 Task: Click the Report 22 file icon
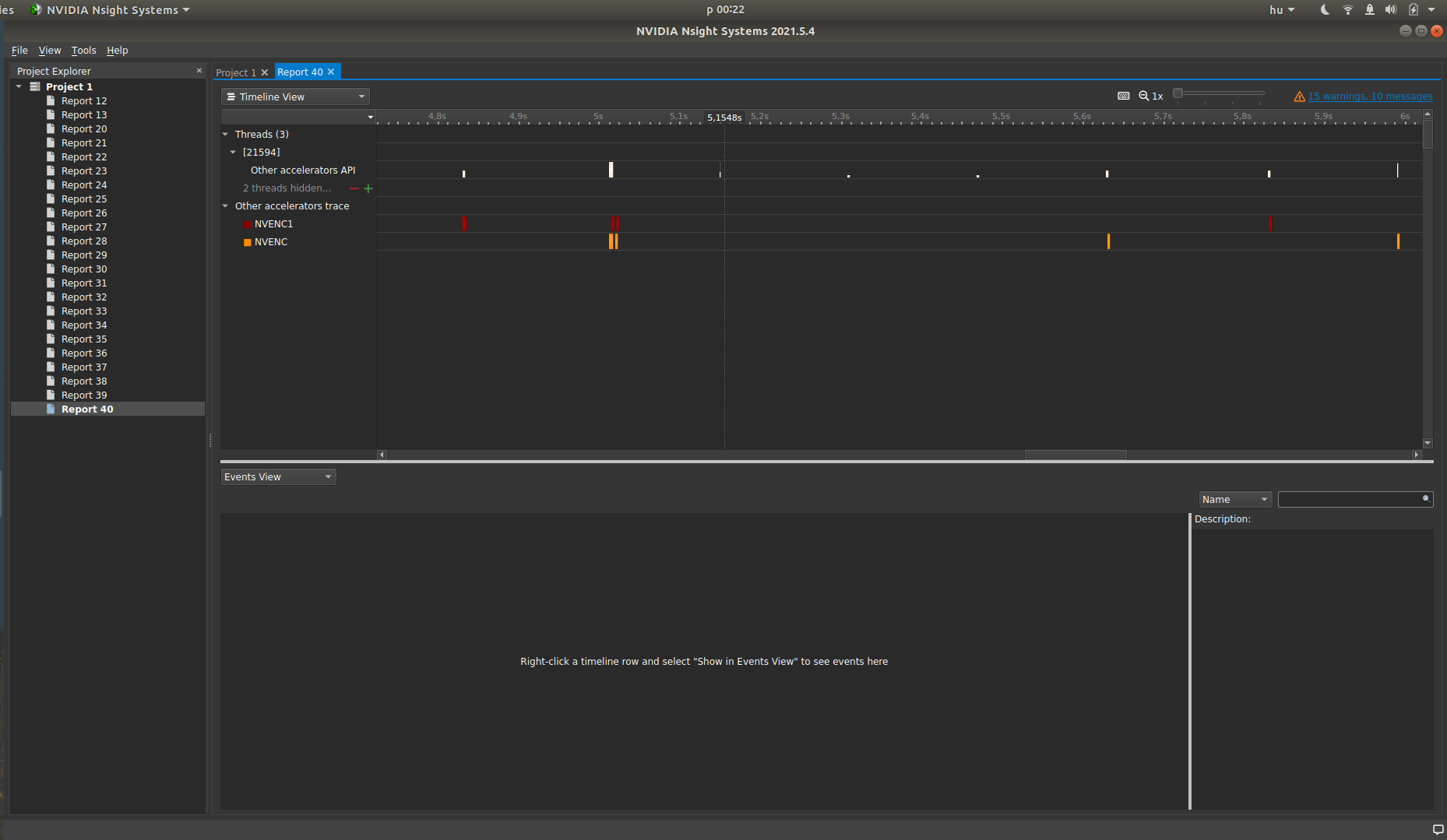51,156
